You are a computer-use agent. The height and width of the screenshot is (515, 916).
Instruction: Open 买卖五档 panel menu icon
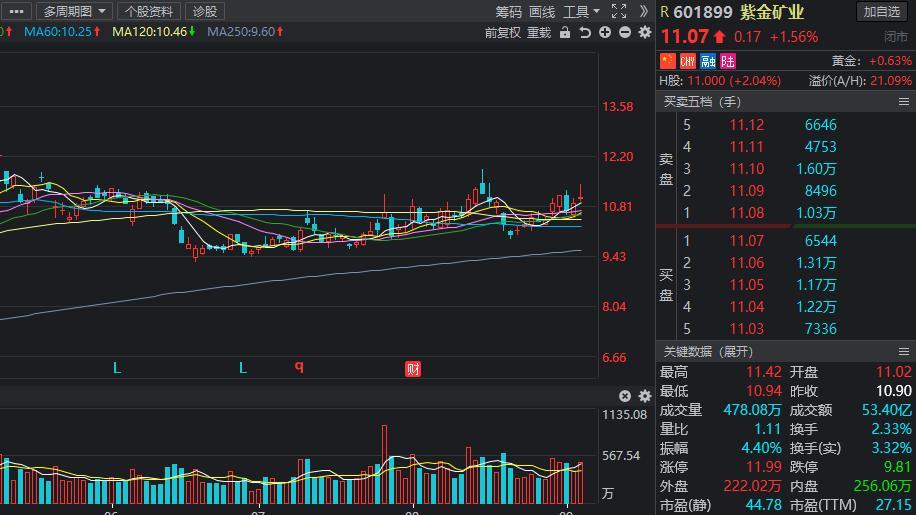tap(904, 102)
